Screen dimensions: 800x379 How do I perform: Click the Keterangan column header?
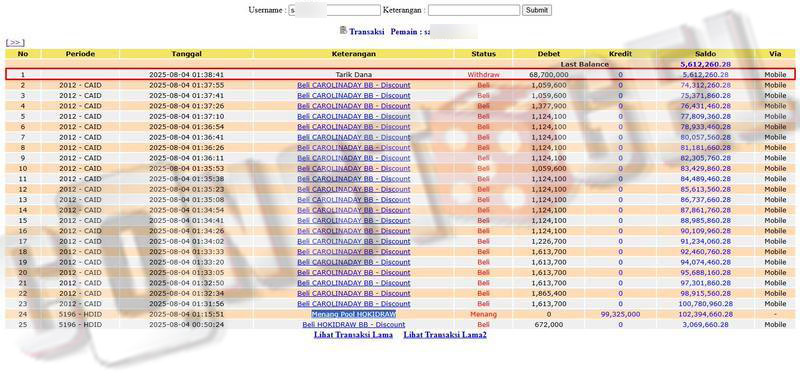click(353, 54)
